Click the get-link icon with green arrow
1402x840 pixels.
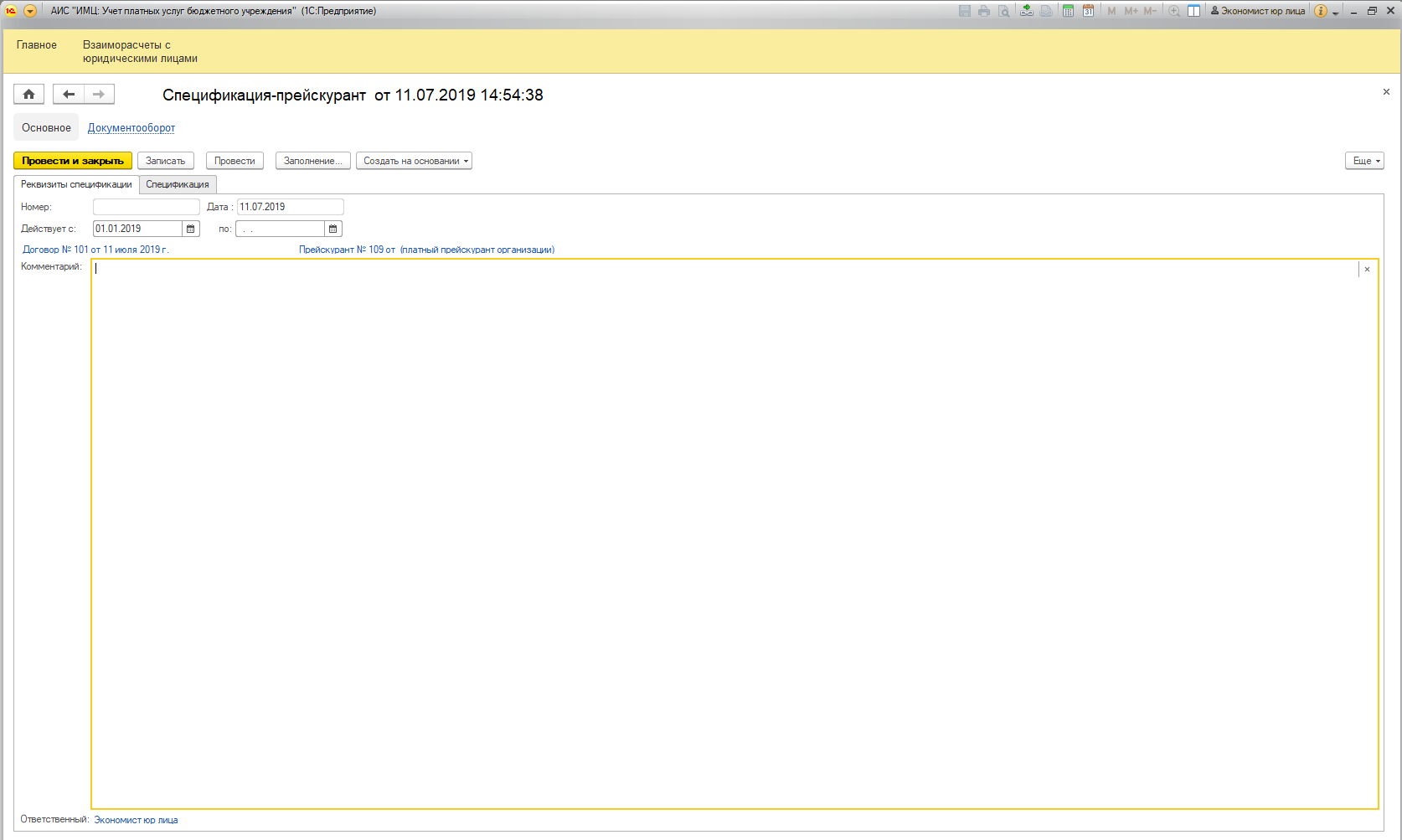(x=1026, y=11)
